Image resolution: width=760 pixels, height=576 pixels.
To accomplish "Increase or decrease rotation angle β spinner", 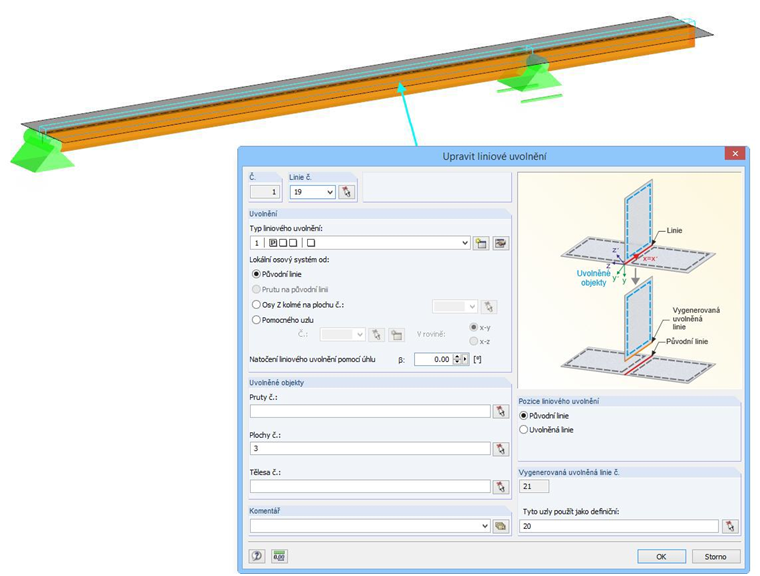I will point(457,359).
